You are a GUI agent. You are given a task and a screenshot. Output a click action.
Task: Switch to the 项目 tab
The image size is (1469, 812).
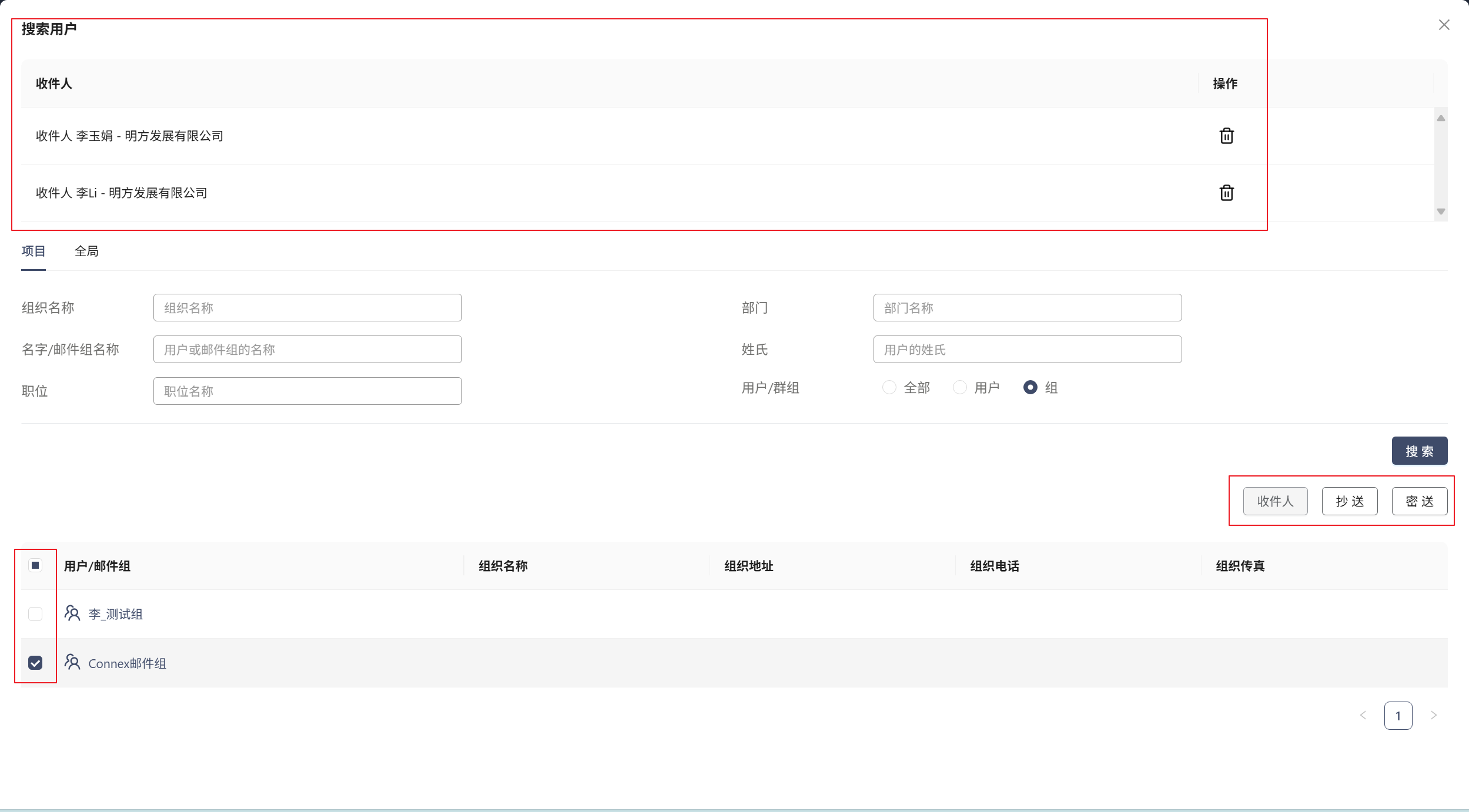point(34,251)
